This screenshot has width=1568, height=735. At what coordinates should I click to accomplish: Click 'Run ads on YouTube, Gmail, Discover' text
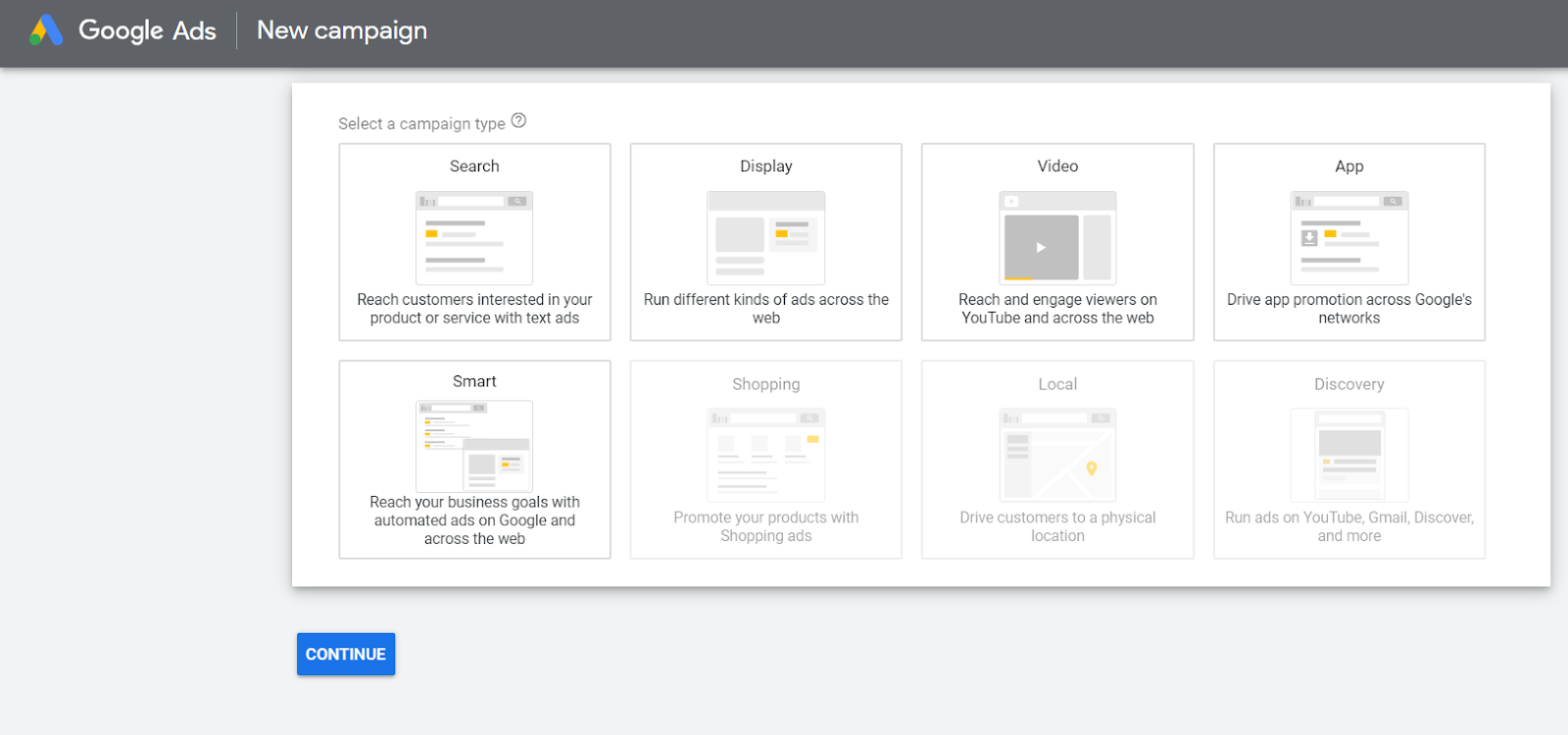tap(1349, 526)
